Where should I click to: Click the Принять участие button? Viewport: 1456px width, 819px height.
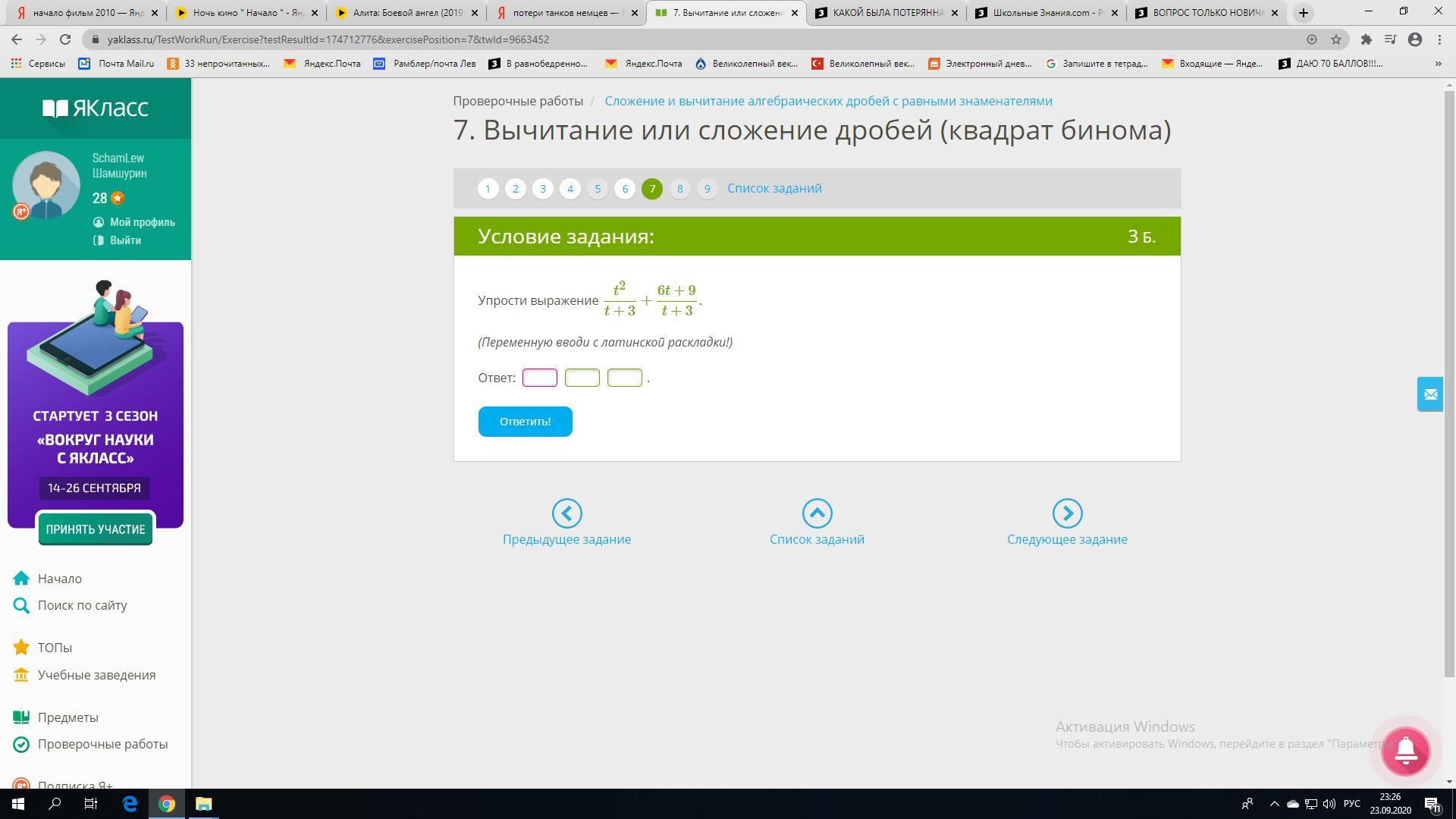96,529
